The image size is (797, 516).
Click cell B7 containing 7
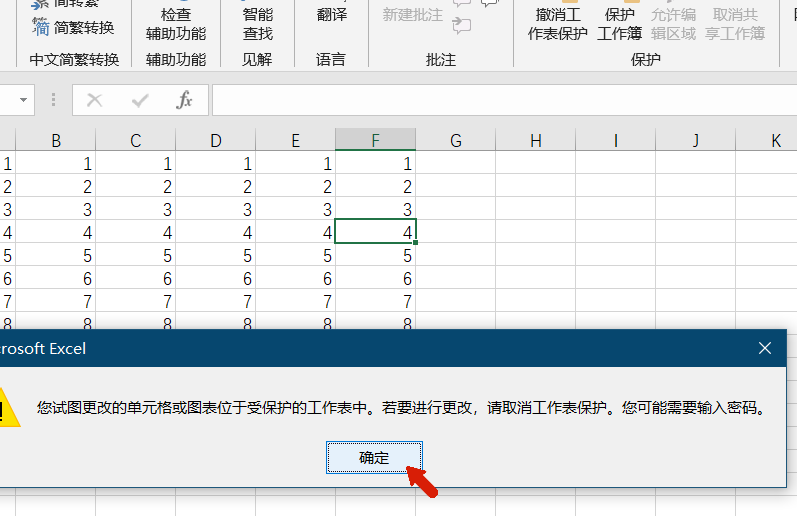(56, 301)
